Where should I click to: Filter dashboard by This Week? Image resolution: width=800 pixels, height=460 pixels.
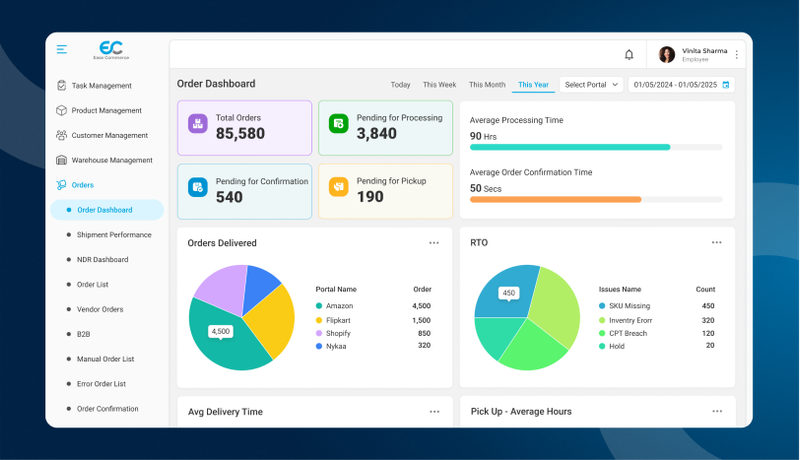(439, 85)
